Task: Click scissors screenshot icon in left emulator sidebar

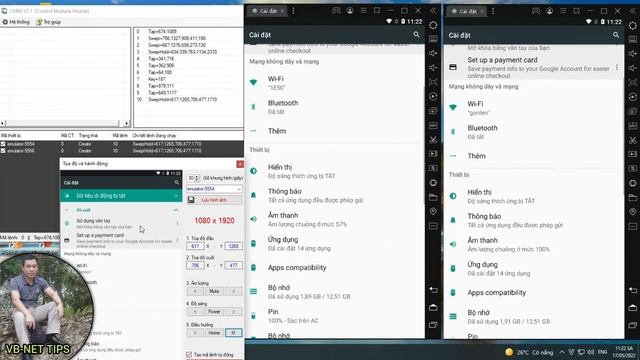Action: (x=433, y=140)
